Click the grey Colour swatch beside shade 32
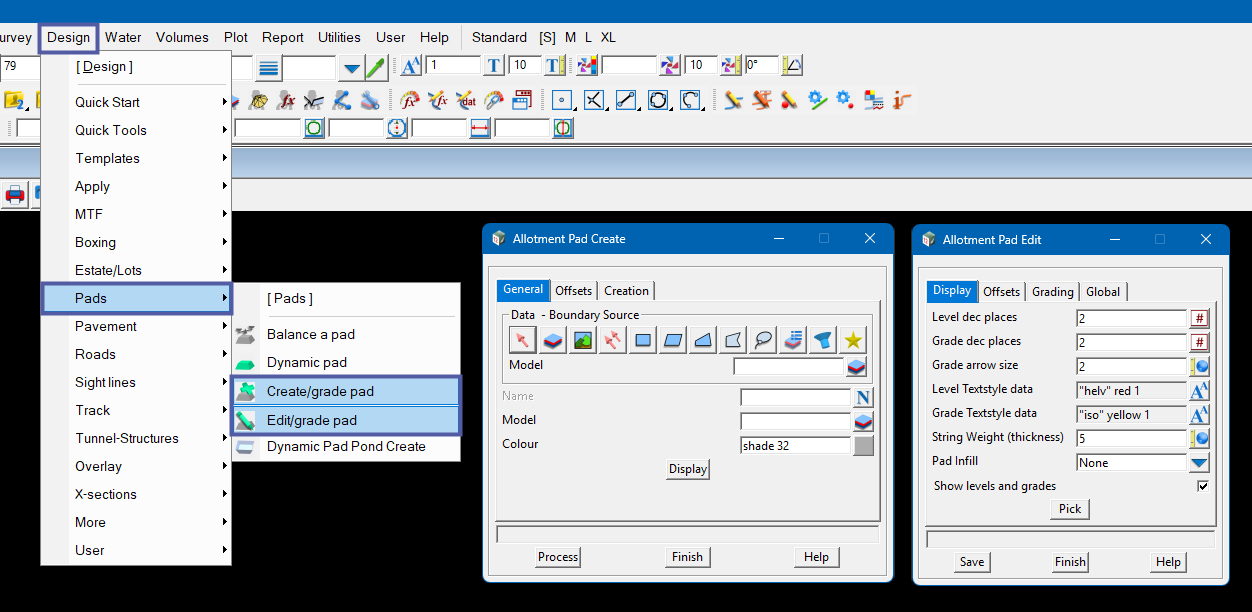This screenshot has width=1252, height=612. click(x=863, y=446)
